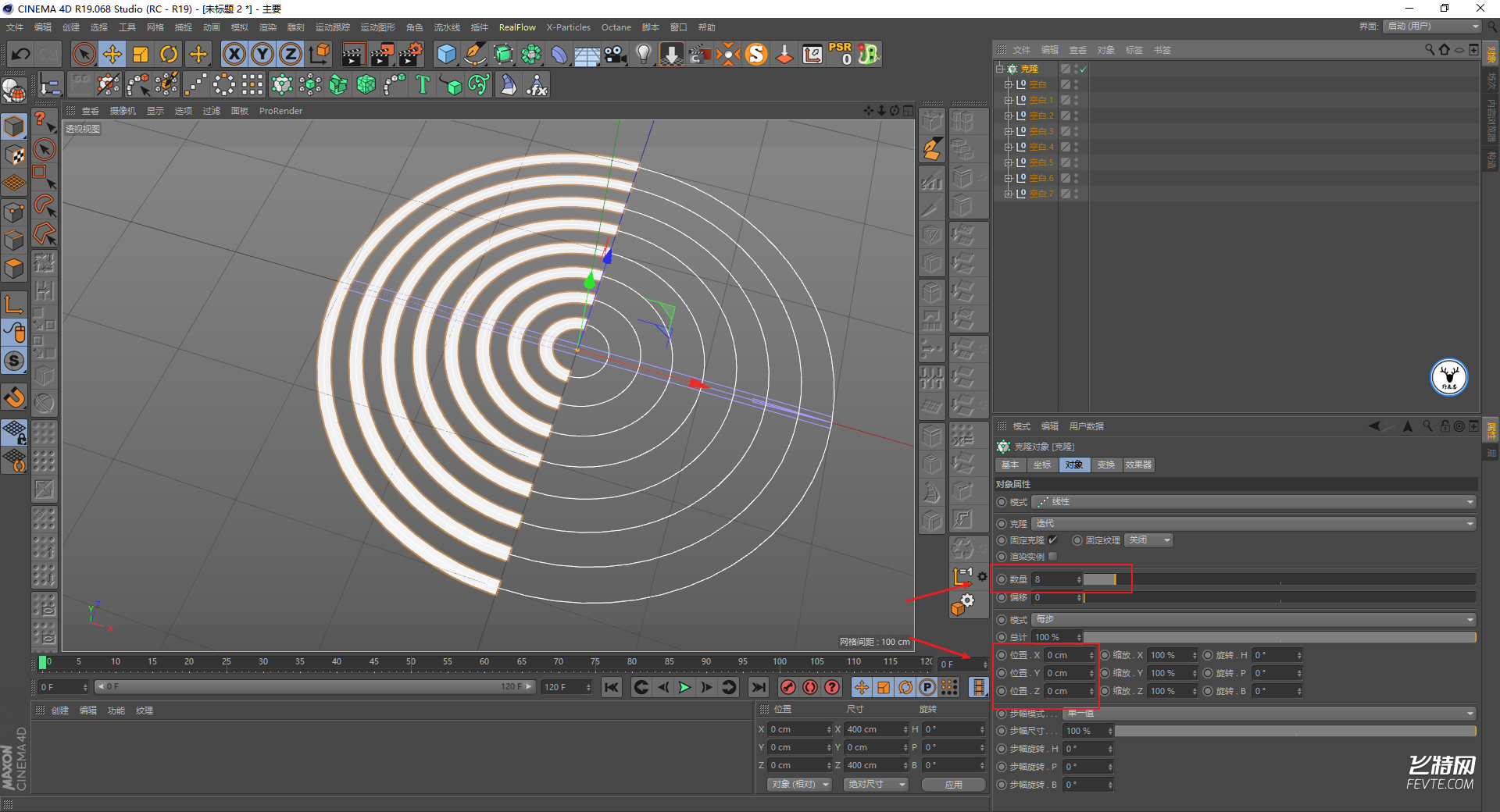Switch to the 坐标 attributes tab
The height and width of the screenshot is (812, 1500).
1042,465
